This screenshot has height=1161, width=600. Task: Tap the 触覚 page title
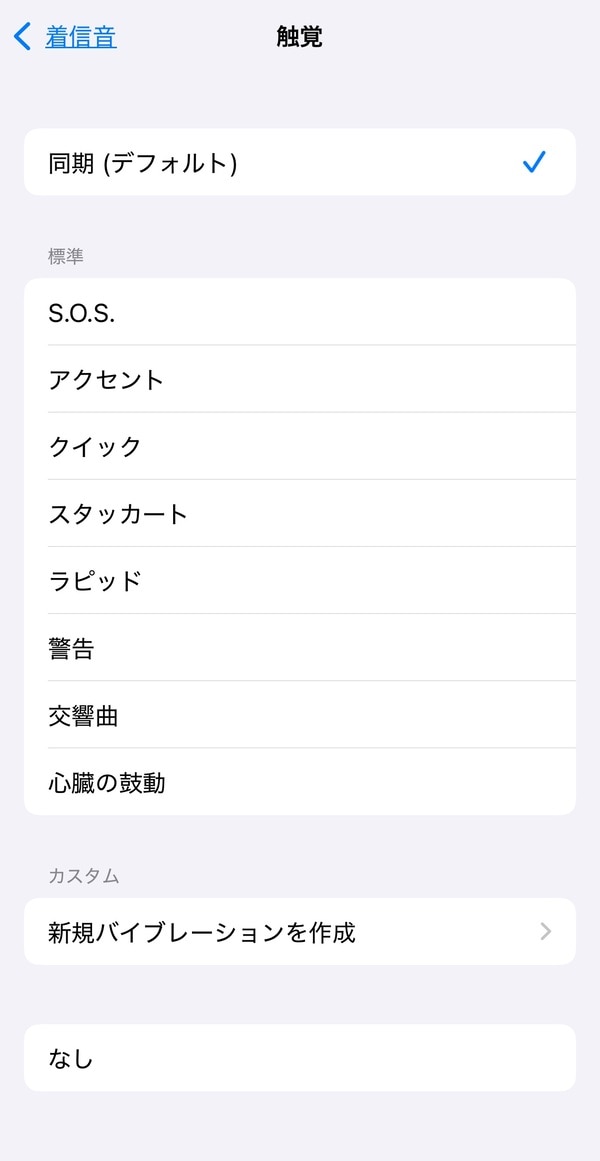(299, 38)
